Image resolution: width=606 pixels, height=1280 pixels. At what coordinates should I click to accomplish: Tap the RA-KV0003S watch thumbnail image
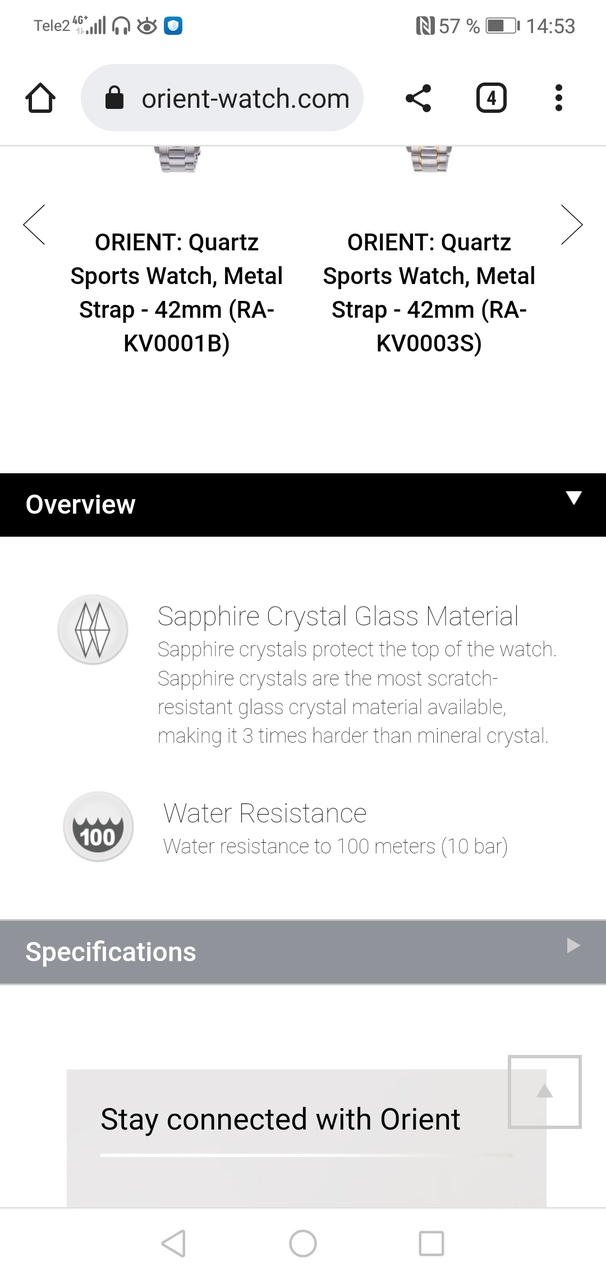point(429,160)
